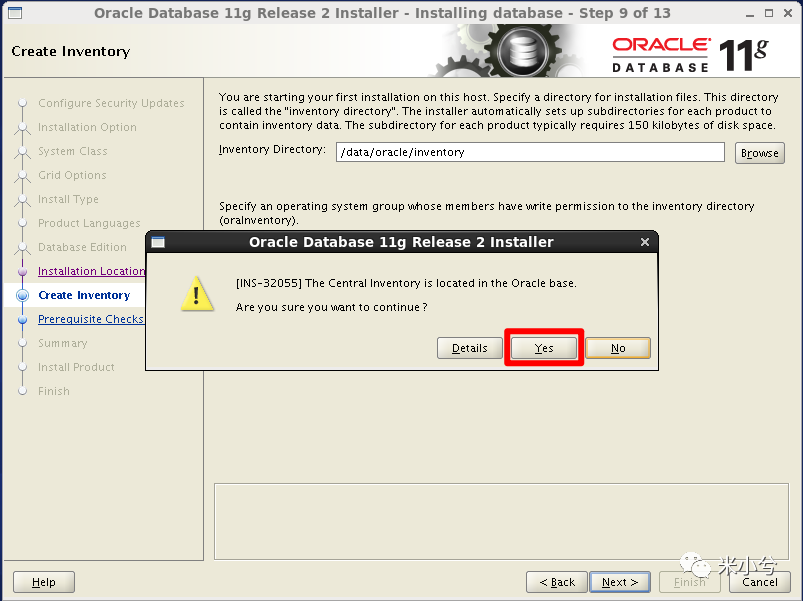Jump to the Installation Location step
Viewport: 803px width, 601px height.
point(91,271)
